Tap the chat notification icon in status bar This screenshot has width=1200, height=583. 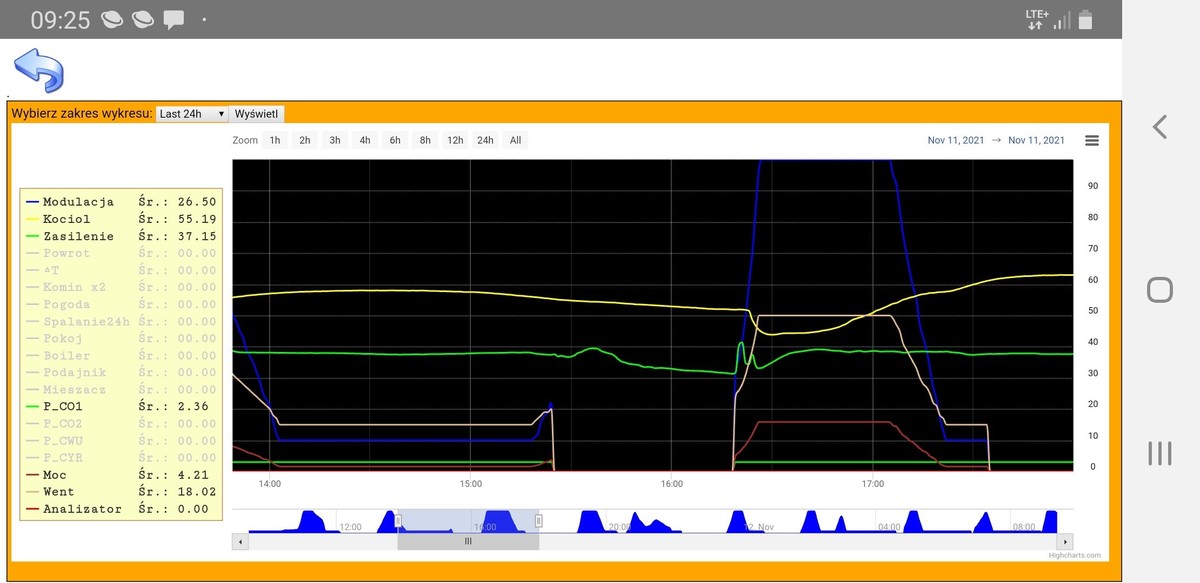point(174,20)
